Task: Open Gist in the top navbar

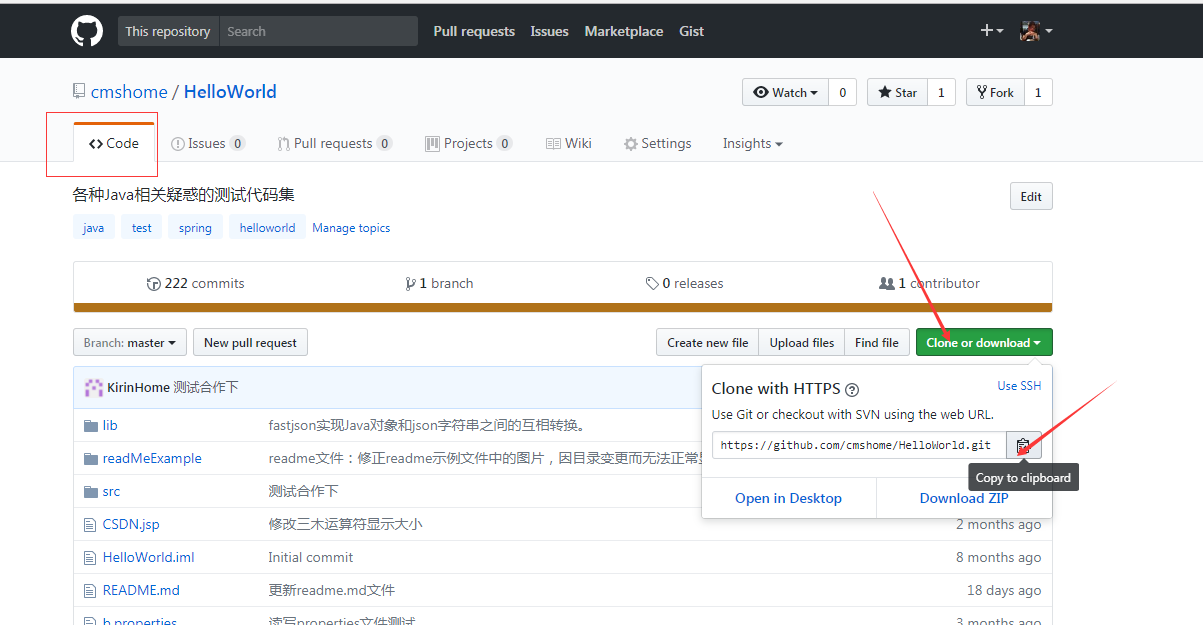Action: pos(691,31)
